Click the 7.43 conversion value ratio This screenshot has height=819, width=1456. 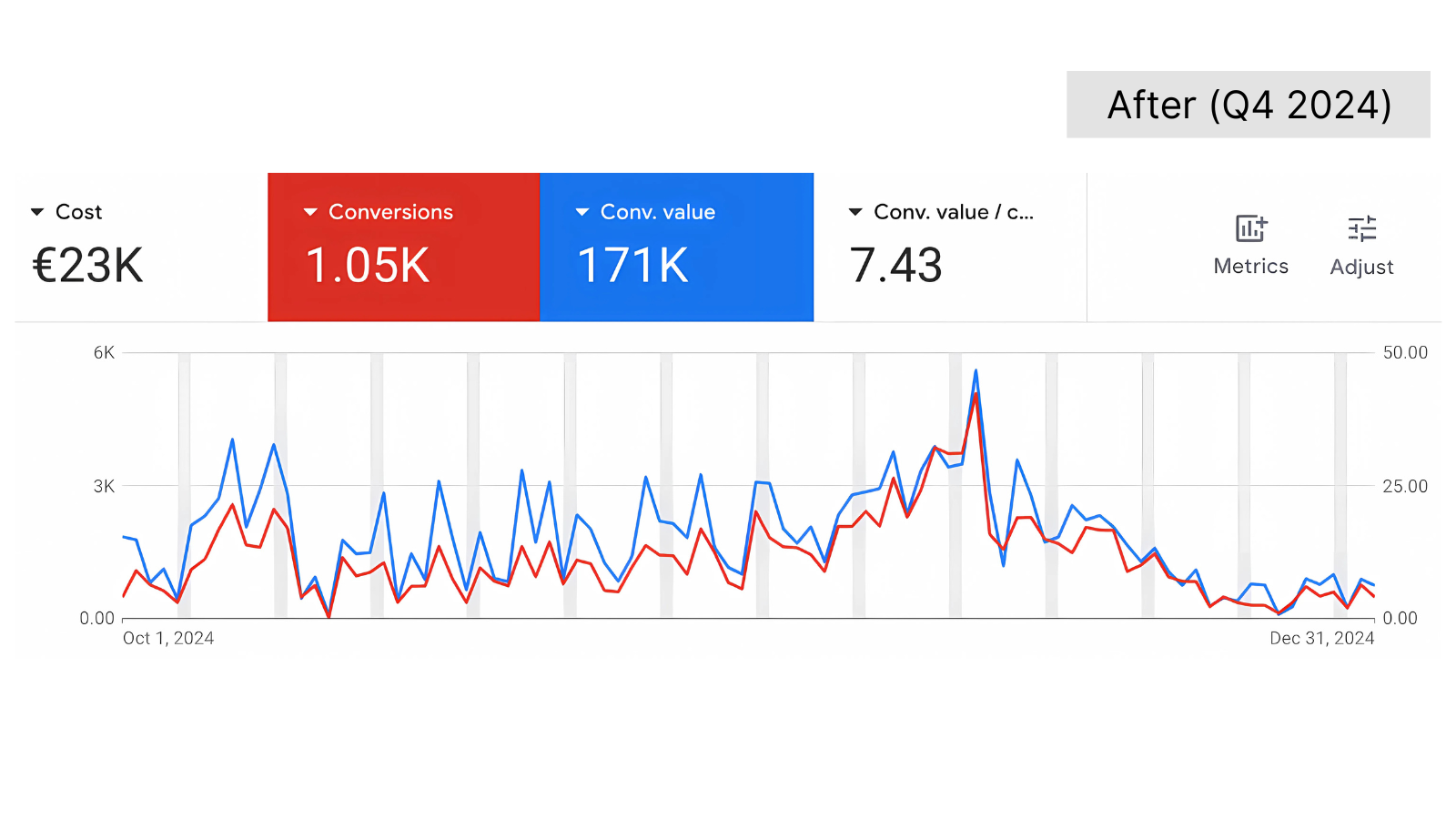pos(895,266)
